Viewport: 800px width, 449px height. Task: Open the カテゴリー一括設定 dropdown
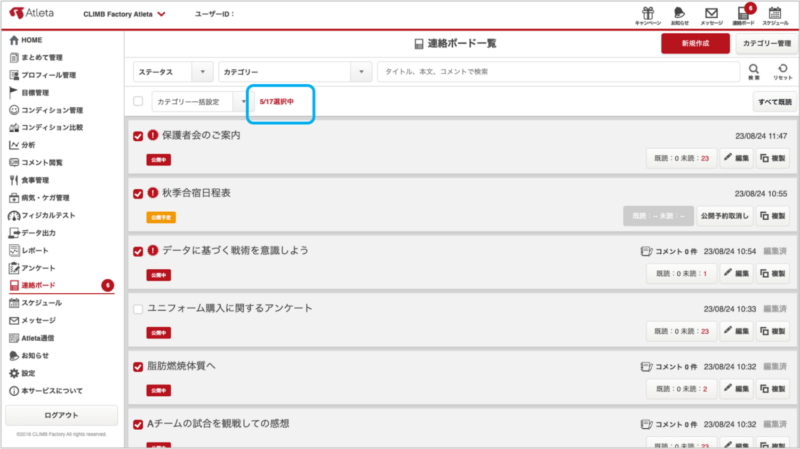(x=199, y=102)
